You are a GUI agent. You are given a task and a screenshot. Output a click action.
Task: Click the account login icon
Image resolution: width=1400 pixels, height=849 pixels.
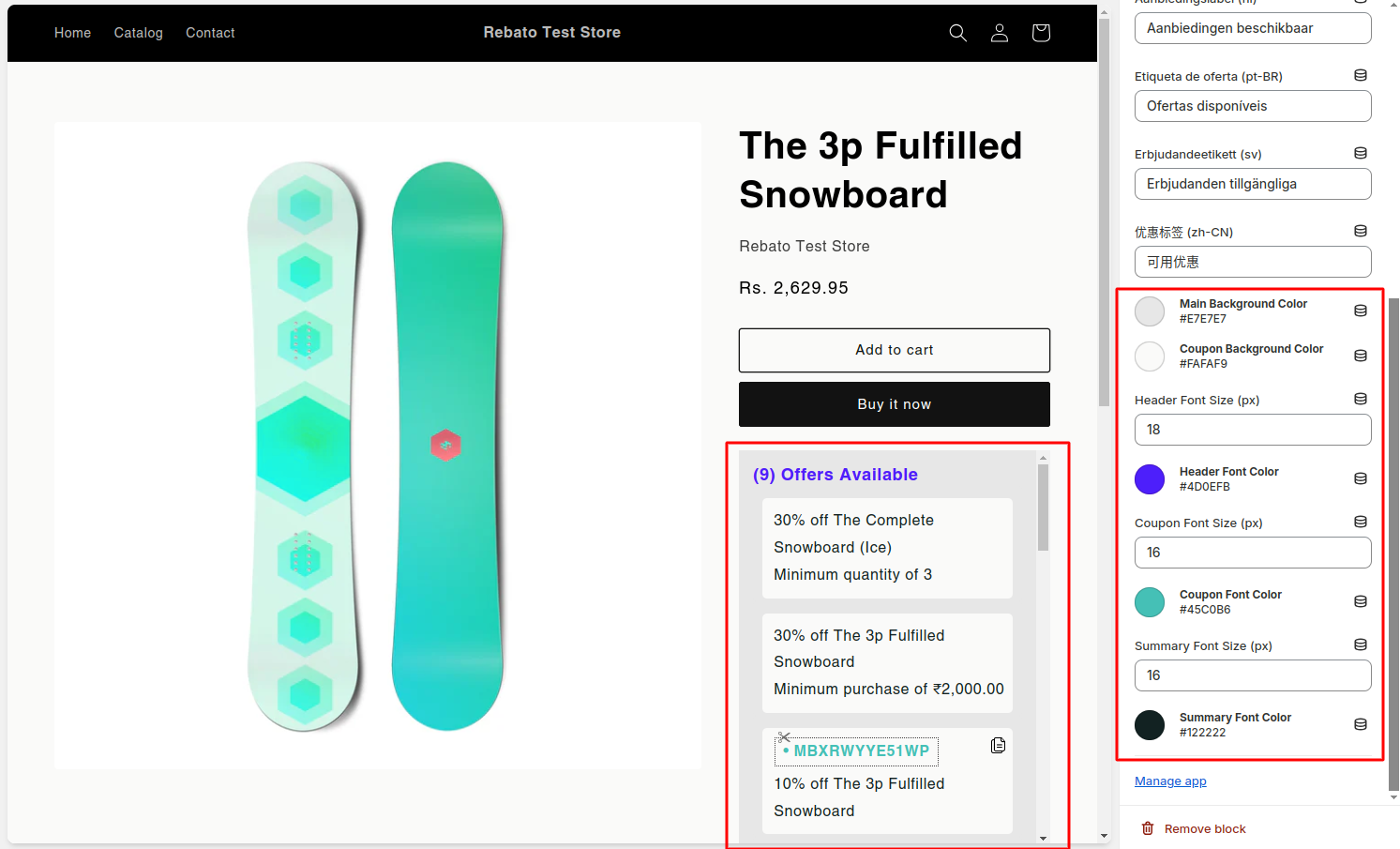(x=1000, y=33)
